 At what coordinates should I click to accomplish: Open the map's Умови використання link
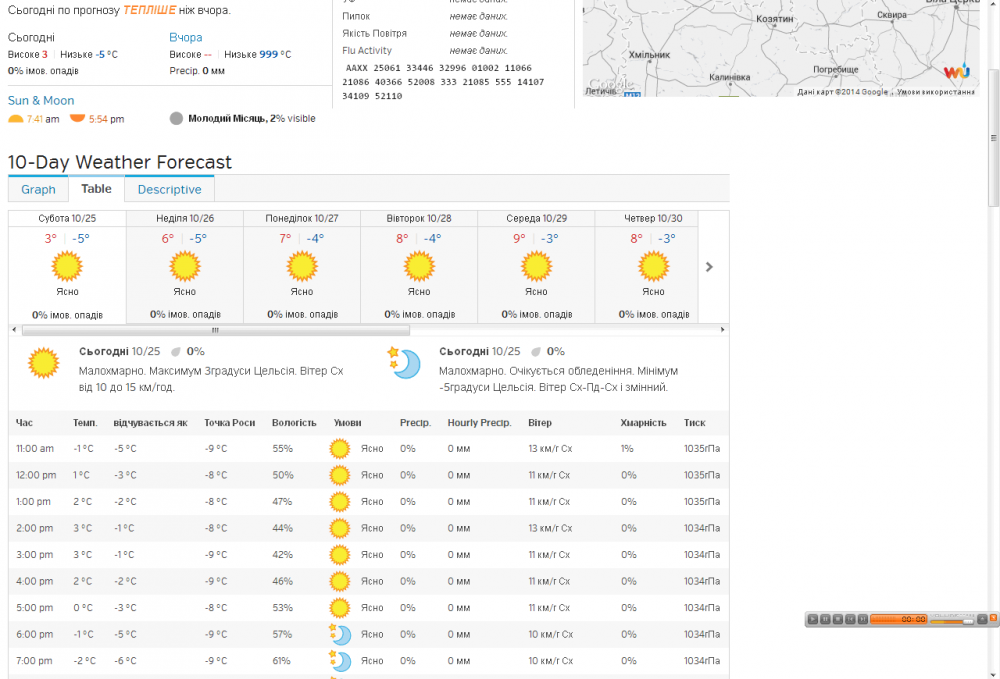(x=936, y=92)
